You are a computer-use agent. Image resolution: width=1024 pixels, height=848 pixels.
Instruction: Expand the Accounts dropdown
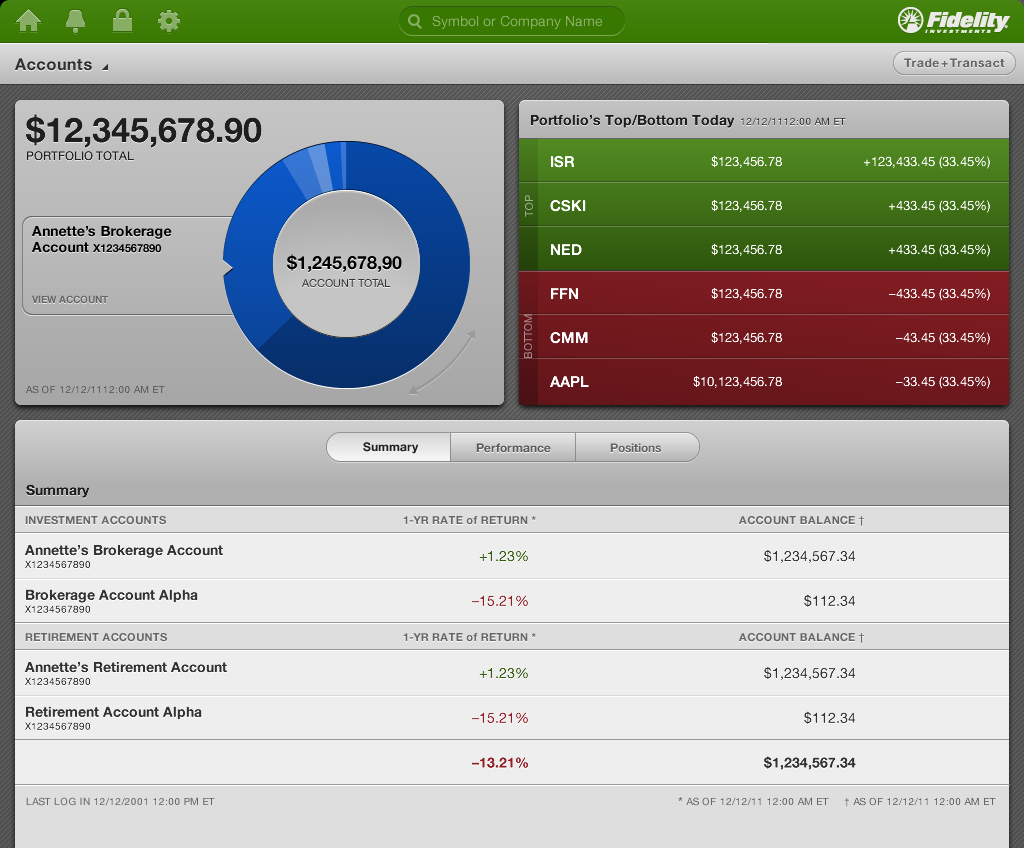[x=61, y=65]
